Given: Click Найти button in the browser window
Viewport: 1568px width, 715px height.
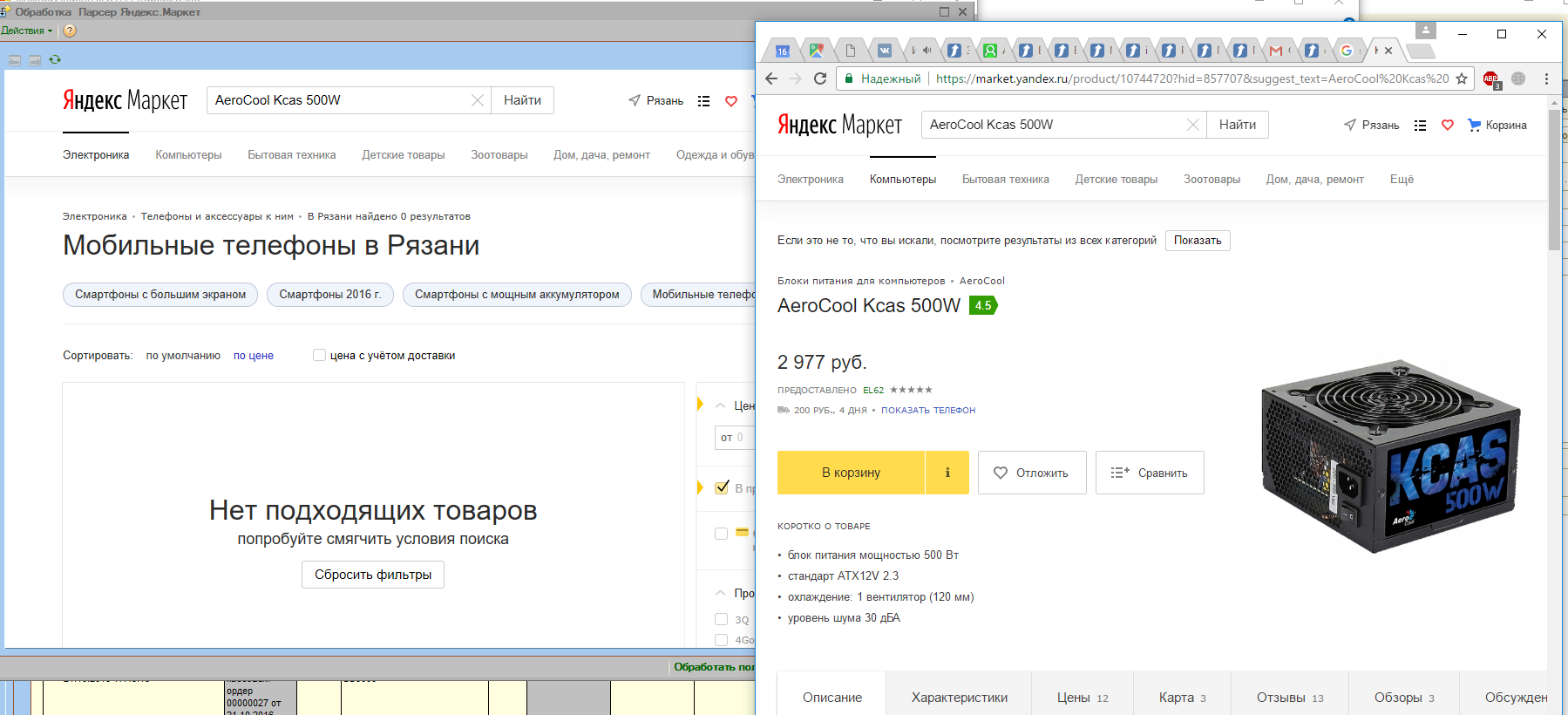Looking at the screenshot, I should (1238, 125).
